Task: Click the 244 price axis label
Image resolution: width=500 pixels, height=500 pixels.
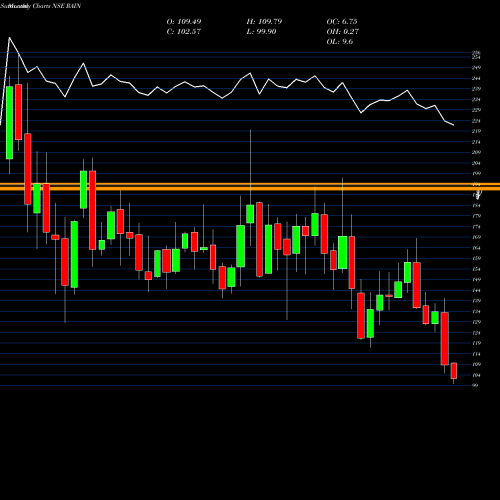Action: [476, 78]
